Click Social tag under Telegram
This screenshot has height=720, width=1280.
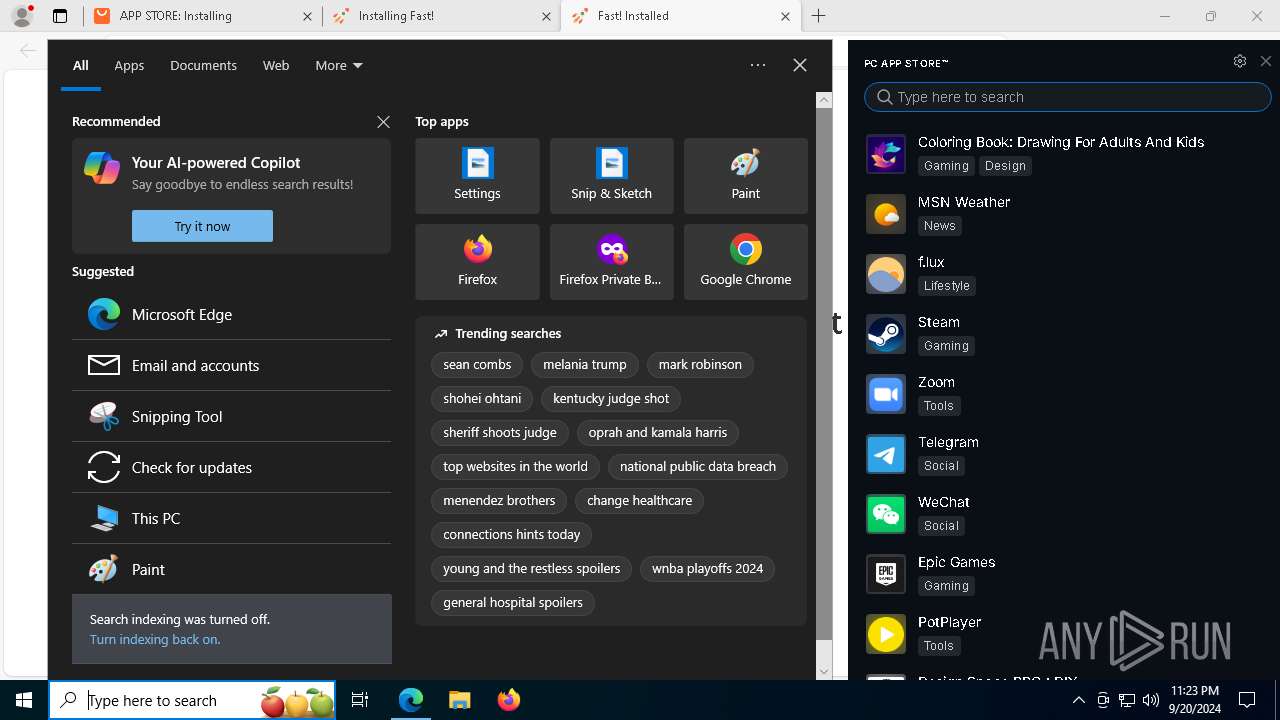pos(941,466)
